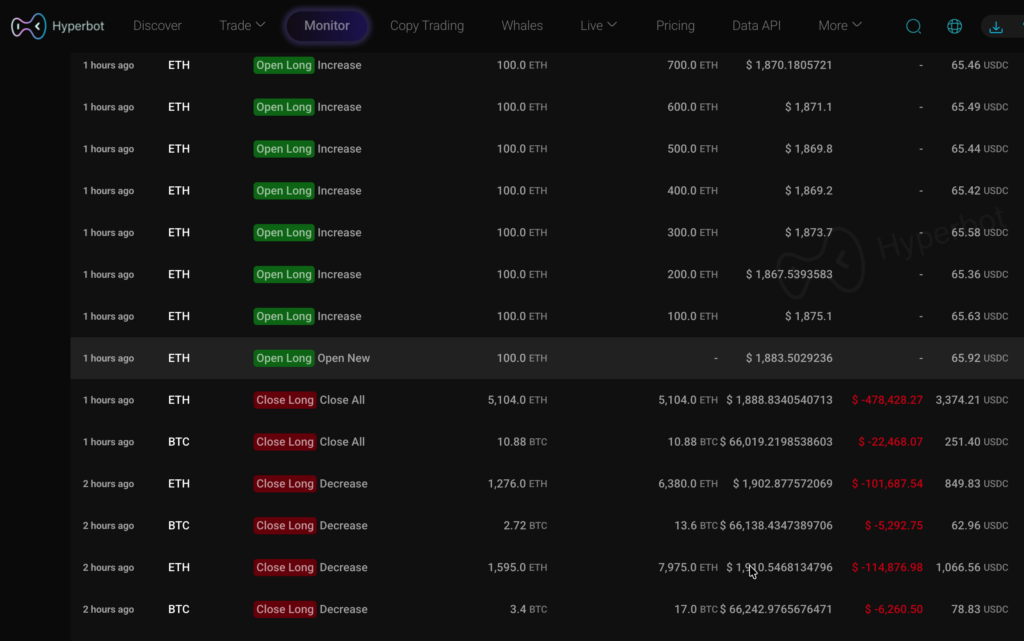Expand the Live dropdown menu
Image resolution: width=1024 pixels, height=641 pixels.
(x=598, y=26)
